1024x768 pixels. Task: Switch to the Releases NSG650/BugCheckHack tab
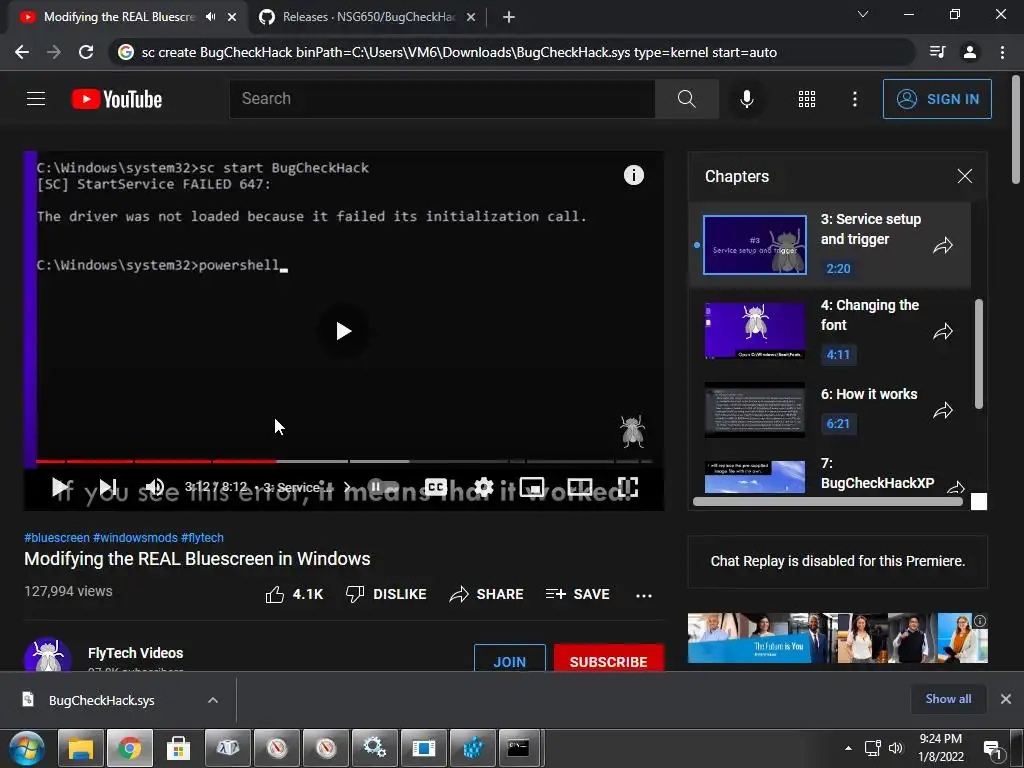368,17
